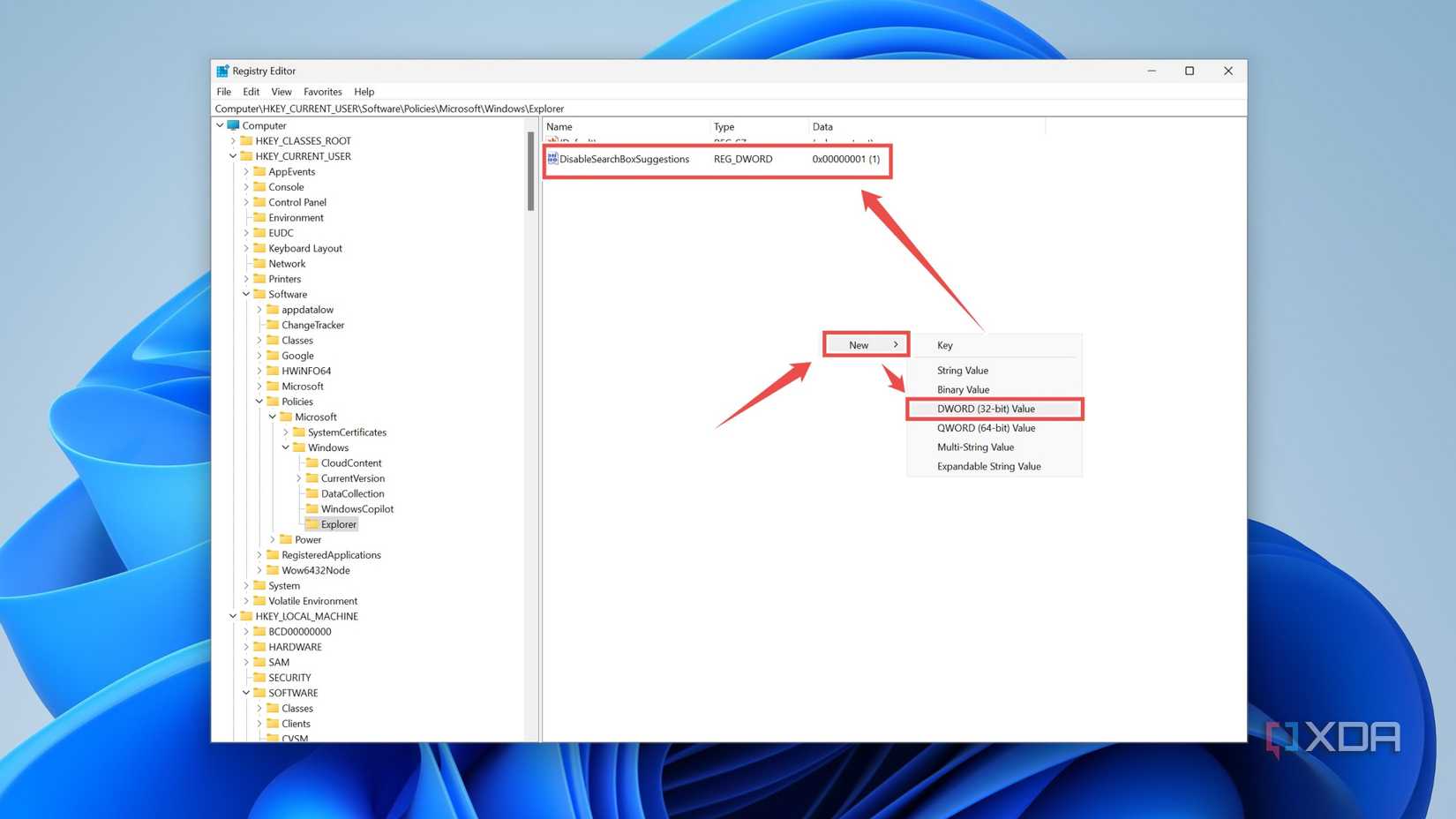Click the Registry Editor title bar icon
The image size is (1456, 819).
coord(222,71)
